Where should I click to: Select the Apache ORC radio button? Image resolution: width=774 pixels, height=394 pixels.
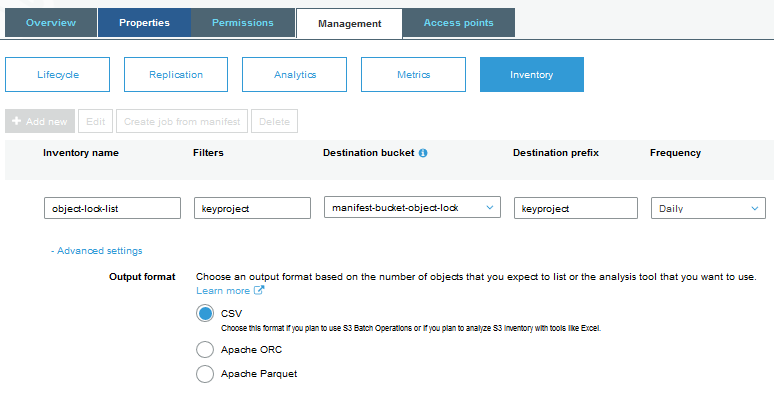point(205,350)
